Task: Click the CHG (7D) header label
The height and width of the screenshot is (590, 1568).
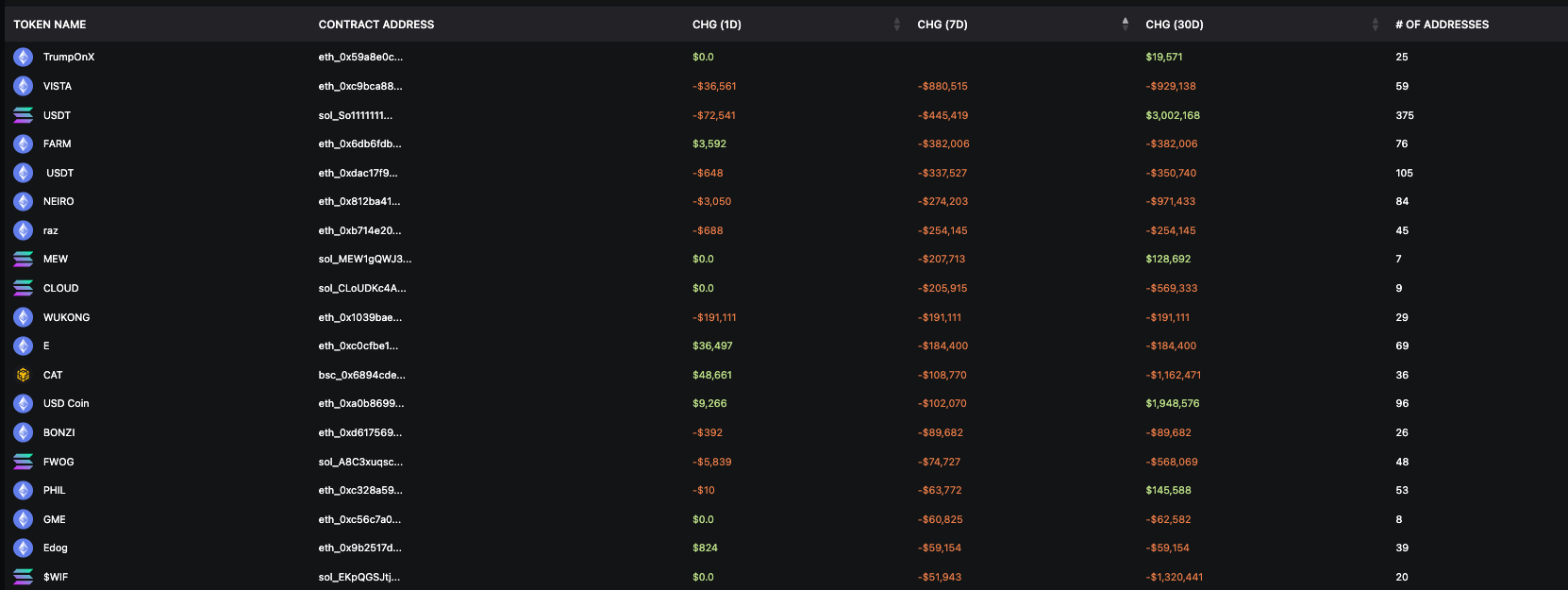Action: click(x=942, y=25)
